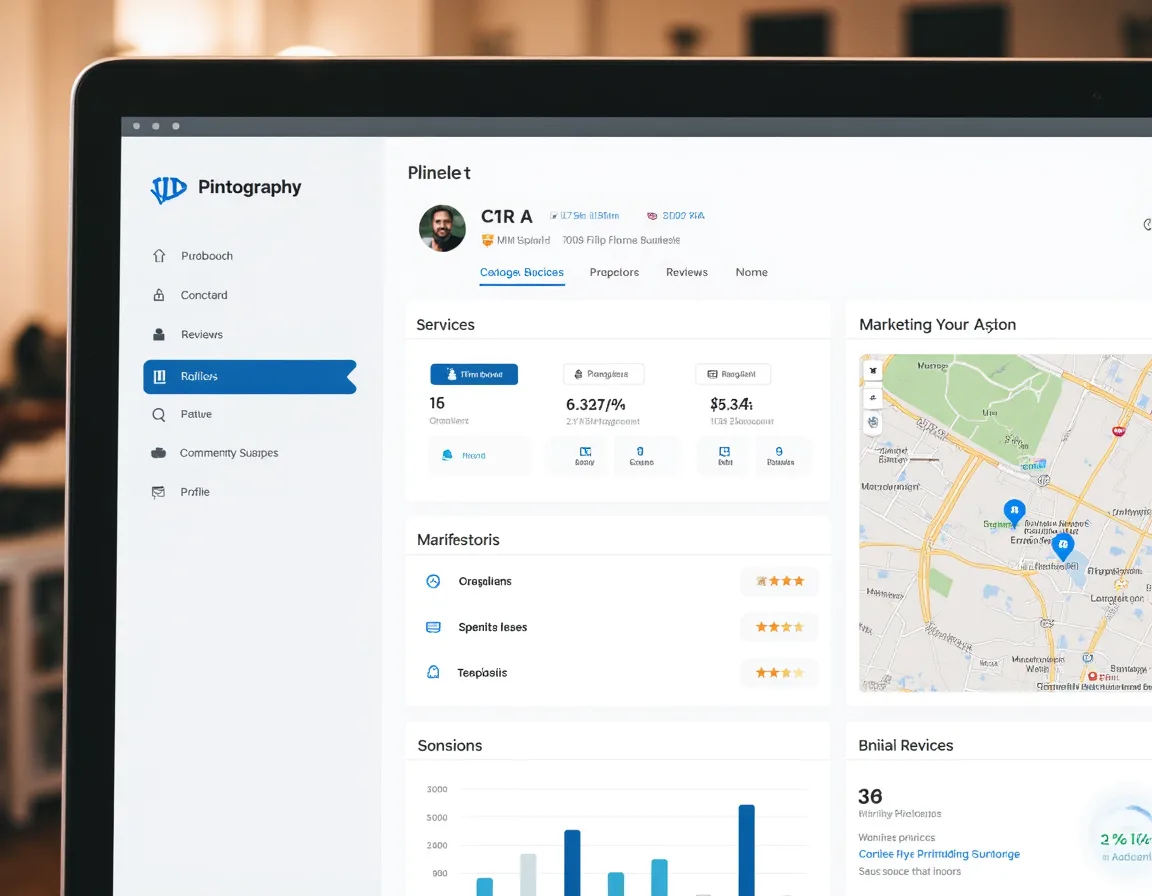Click the Couno icon tile in Services
This screenshot has width=1152, height=896.
pyautogui.click(x=641, y=456)
